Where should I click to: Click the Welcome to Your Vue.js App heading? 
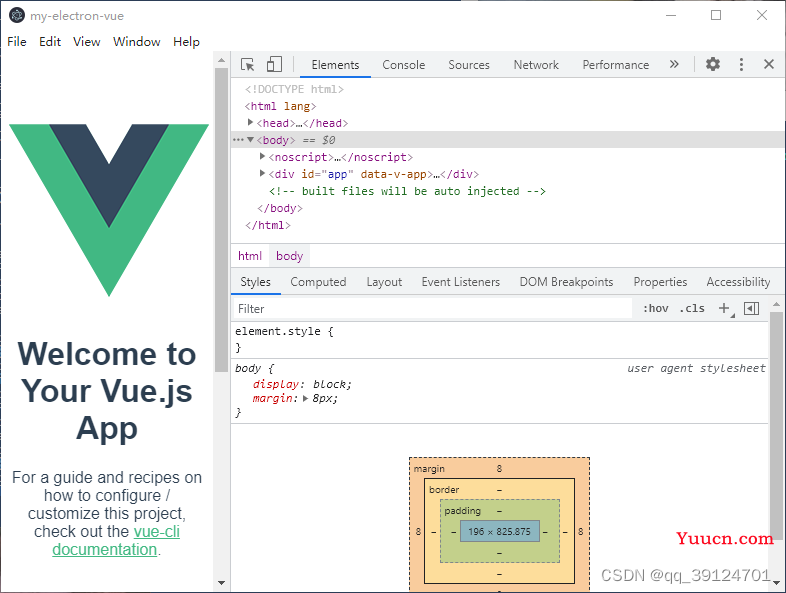click(107, 391)
